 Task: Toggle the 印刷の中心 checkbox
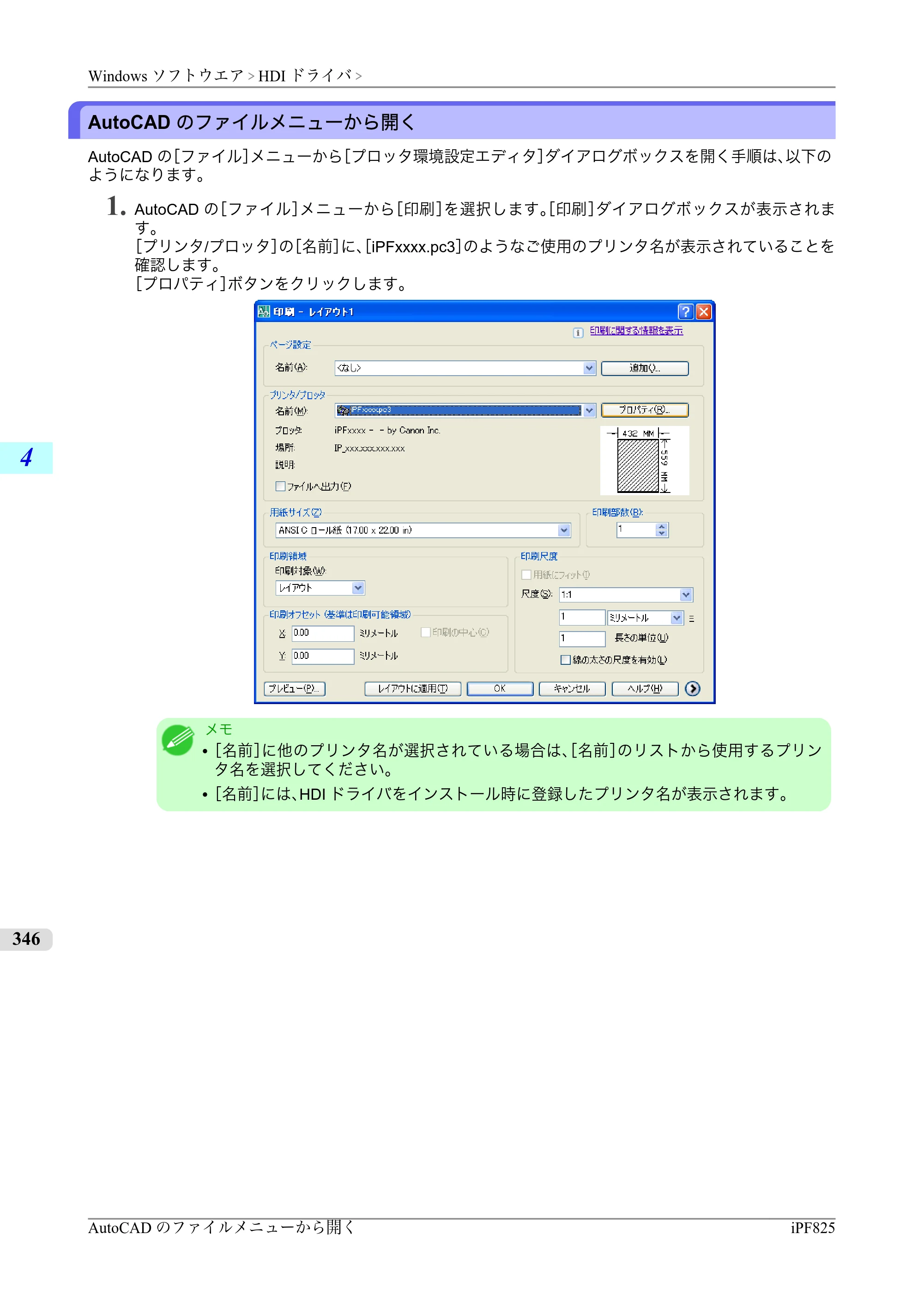[x=425, y=632]
